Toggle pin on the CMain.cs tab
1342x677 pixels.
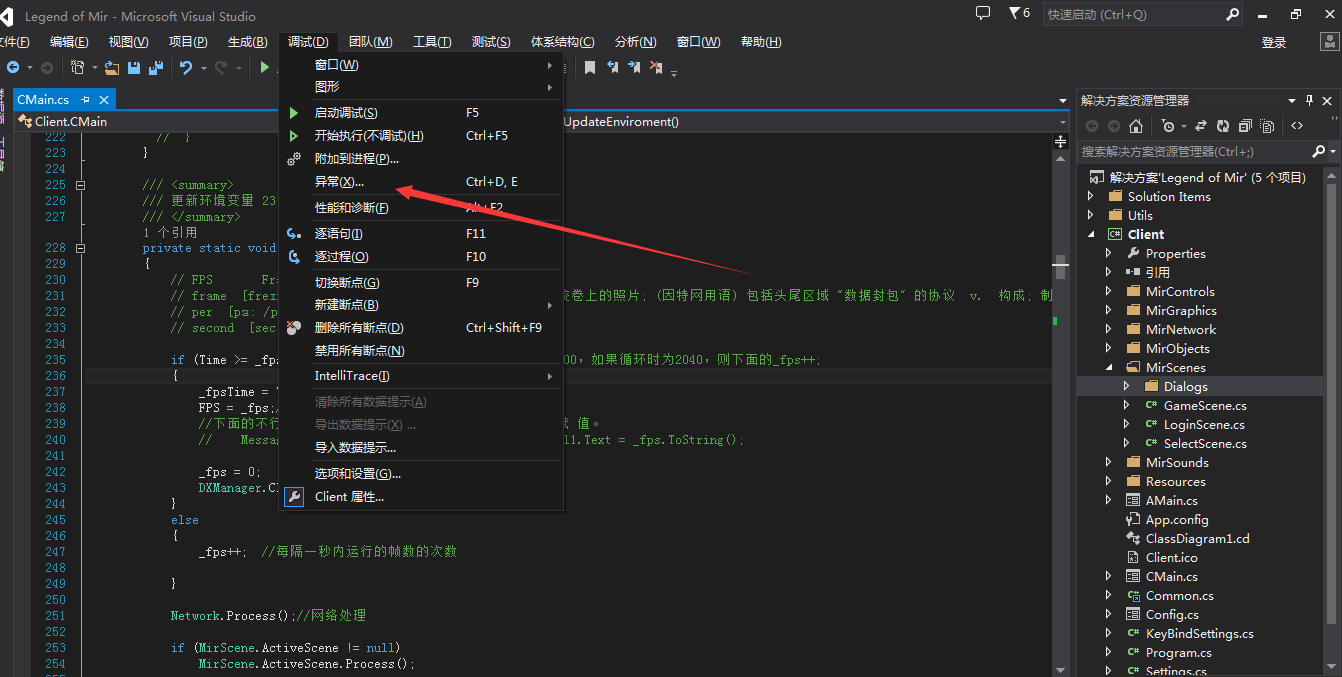85,100
